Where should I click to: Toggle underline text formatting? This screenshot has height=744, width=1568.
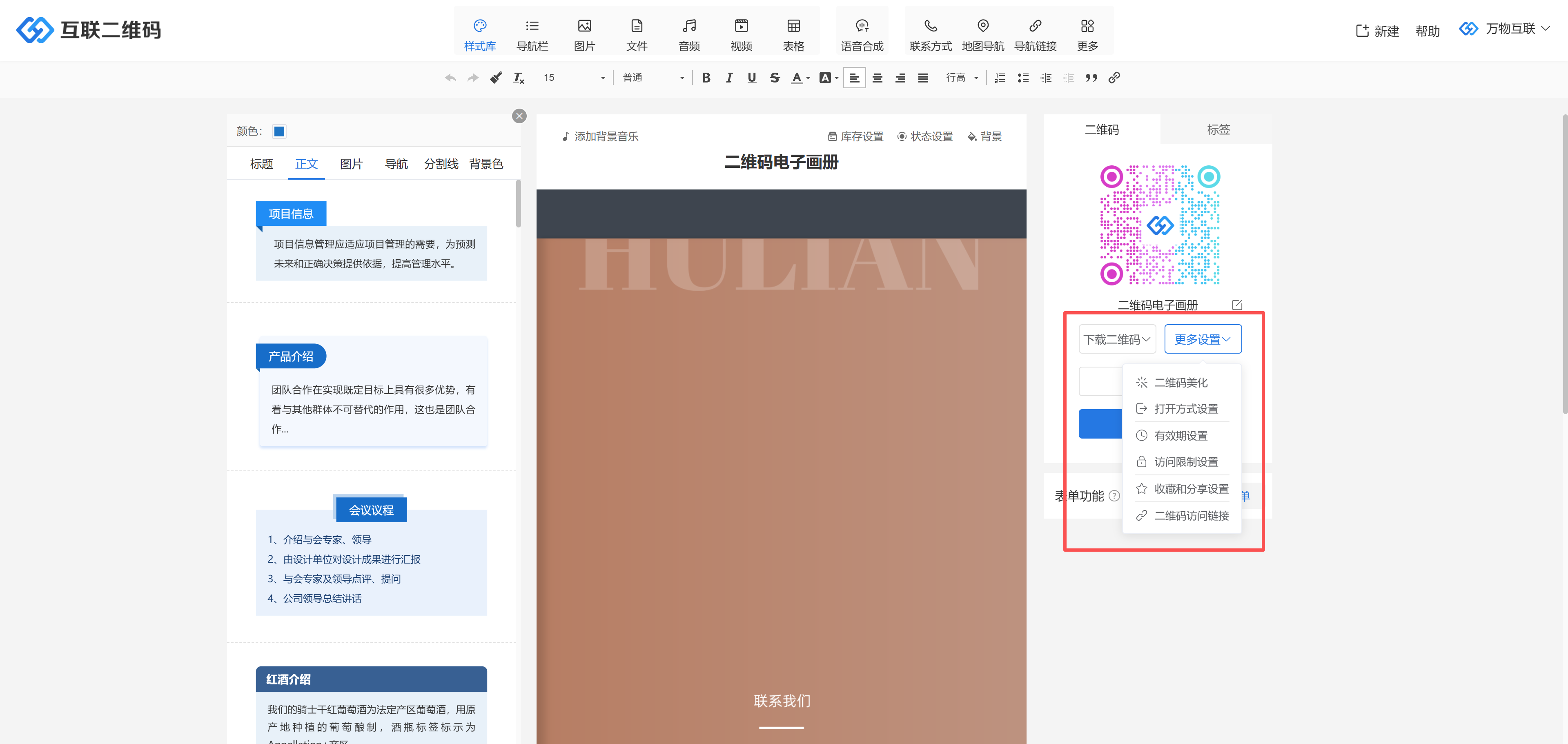click(x=752, y=77)
